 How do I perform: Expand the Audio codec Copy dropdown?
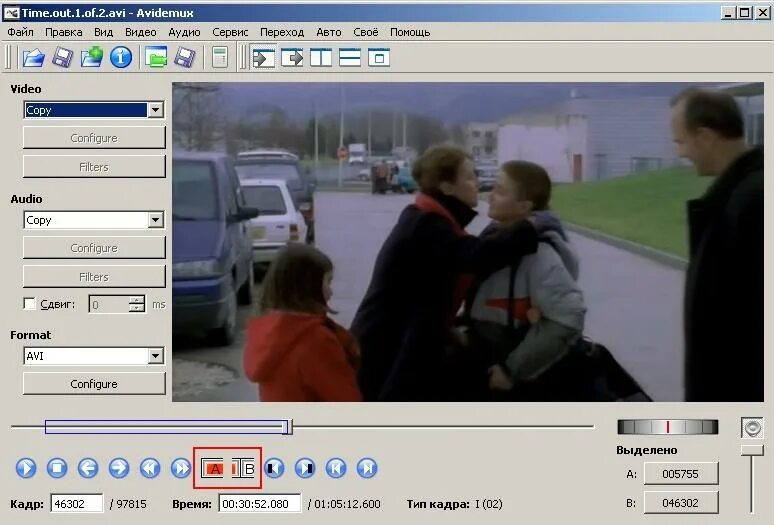[x=155, y=220]
